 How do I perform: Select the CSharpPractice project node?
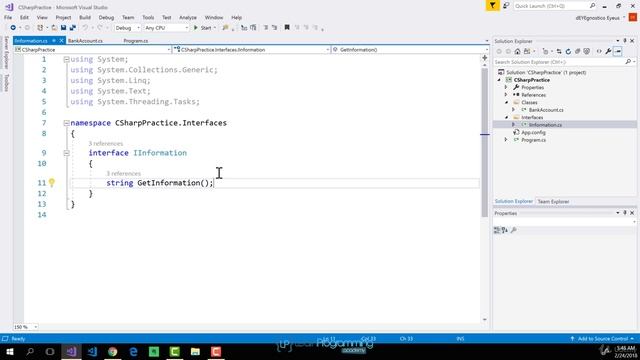[531, 80]
